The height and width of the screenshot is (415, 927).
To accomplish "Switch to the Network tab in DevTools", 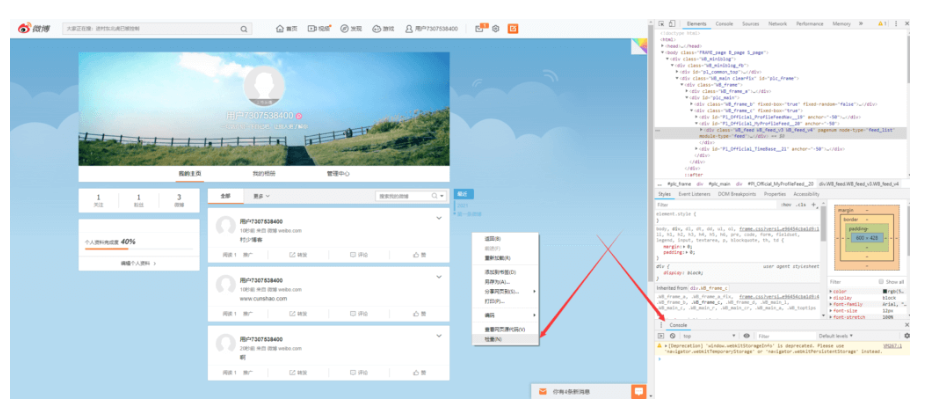I will pyautogui.click(x=777, y=22).
